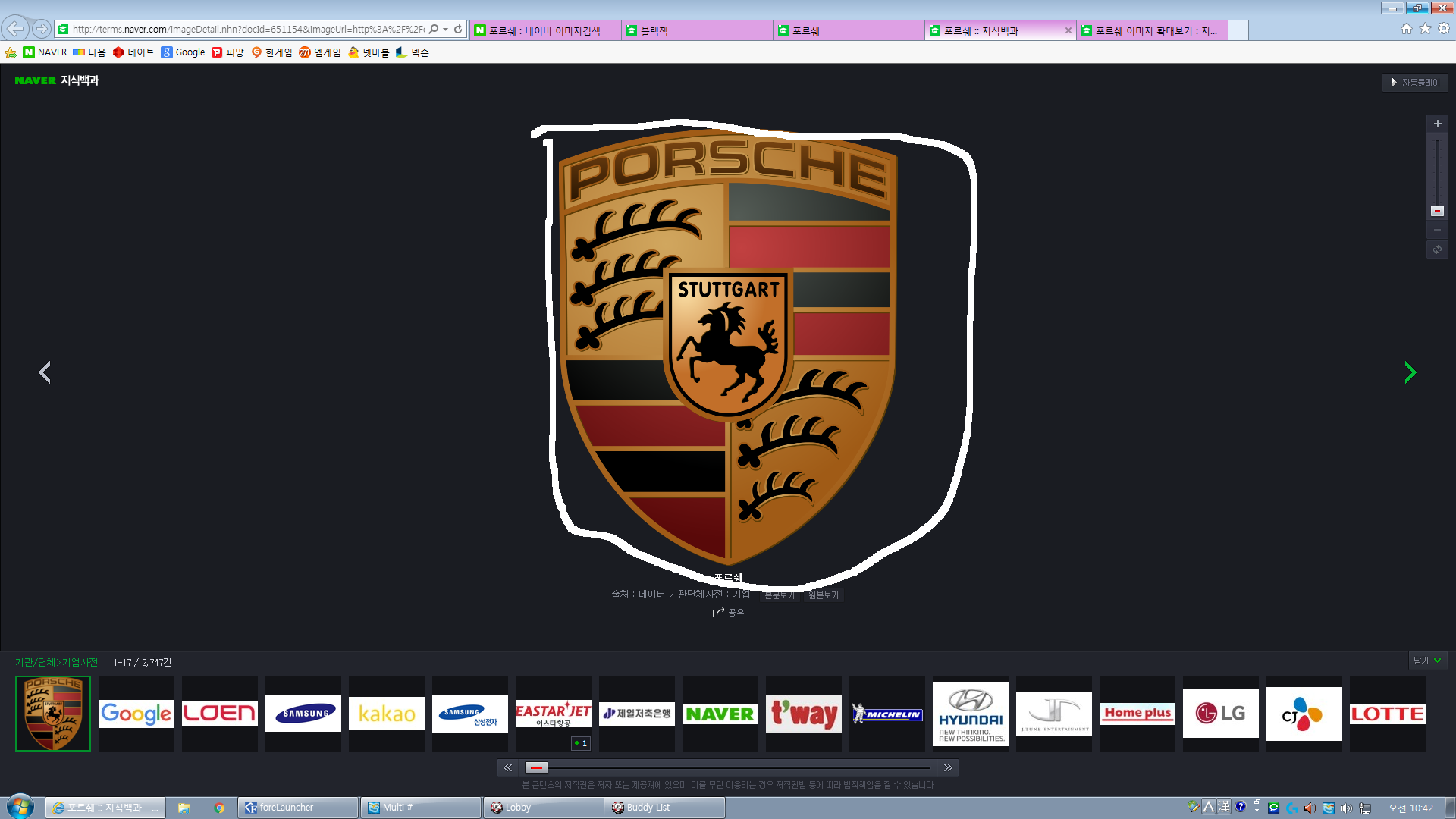This screenshot has height=819, width=1456.
Task: Open the browser Home icon
Action: tap(1407, 29)
